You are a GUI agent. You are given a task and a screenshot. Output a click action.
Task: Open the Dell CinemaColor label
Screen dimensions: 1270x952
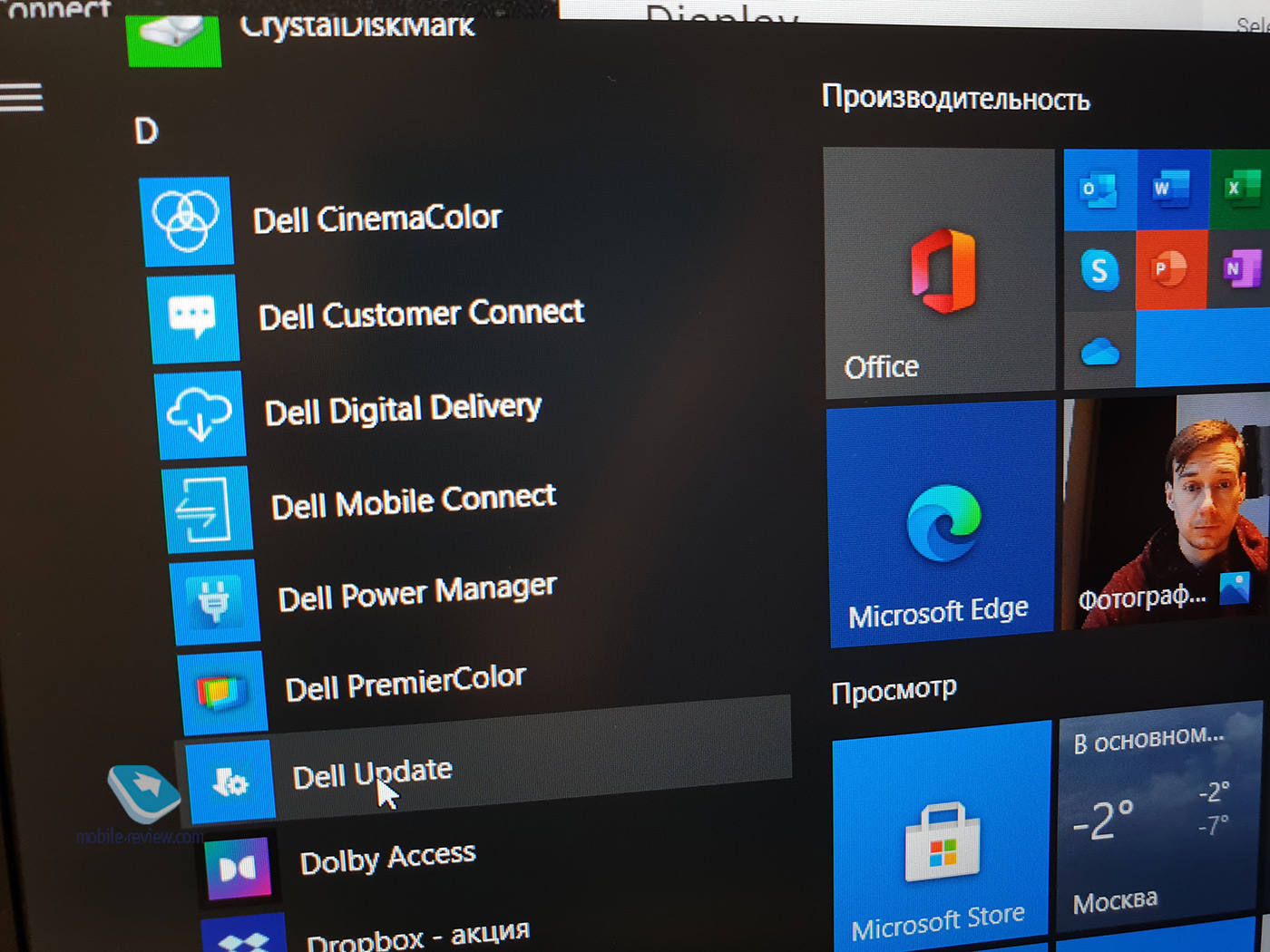pyautogui.click(x=376, y=219)
